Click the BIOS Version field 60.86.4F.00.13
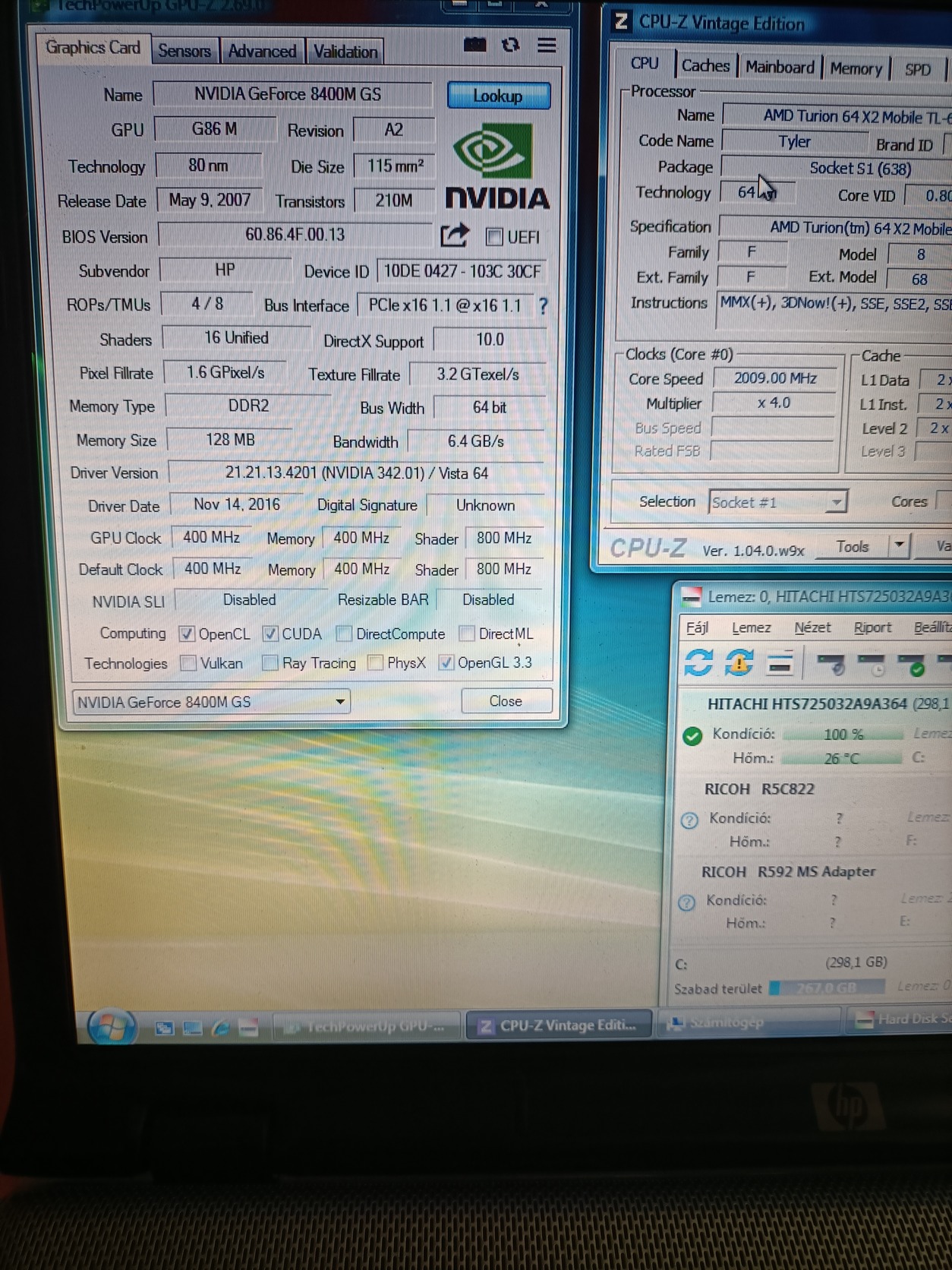The width and height of the screenshot is (952, 1270). pos(295,235)
